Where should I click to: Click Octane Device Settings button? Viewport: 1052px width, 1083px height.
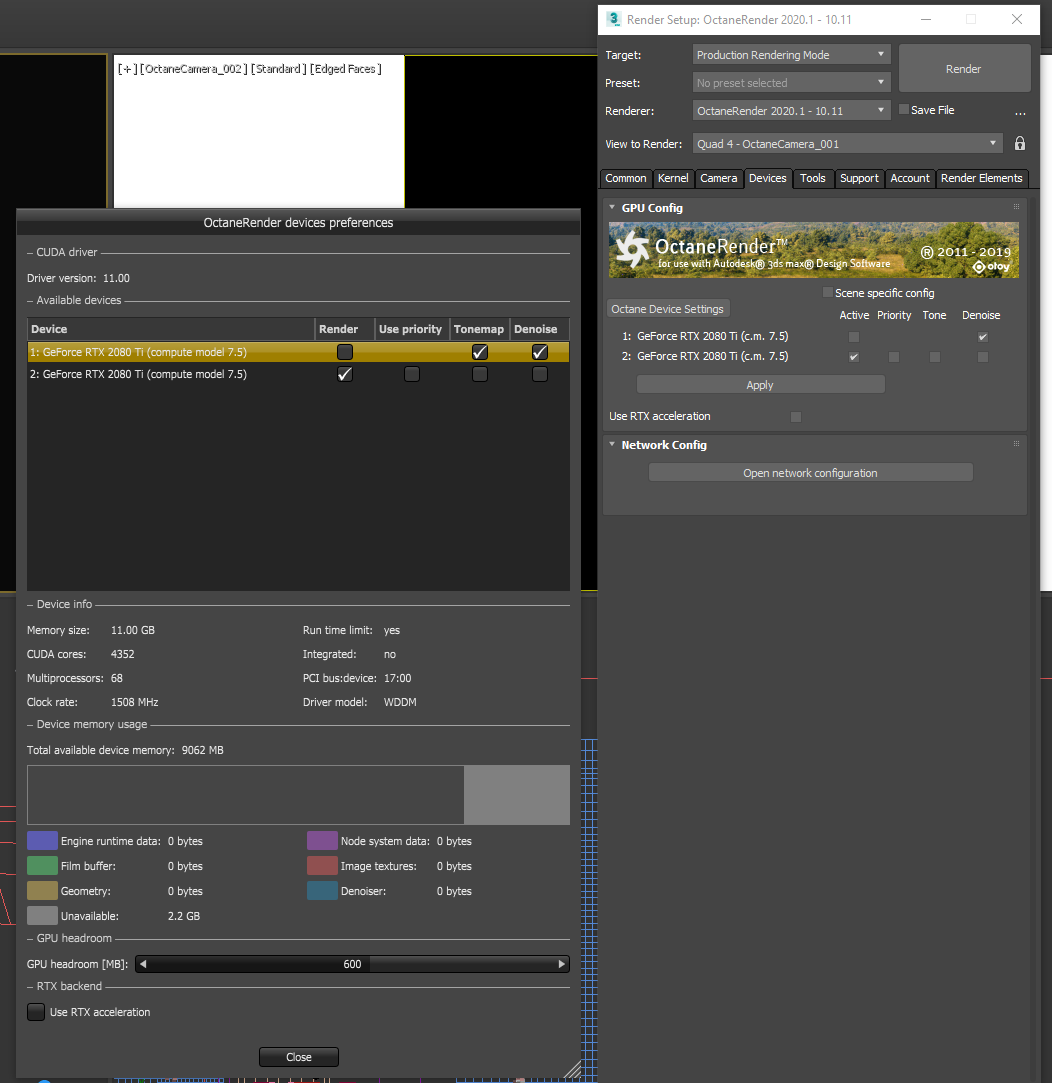pos(667,309)
